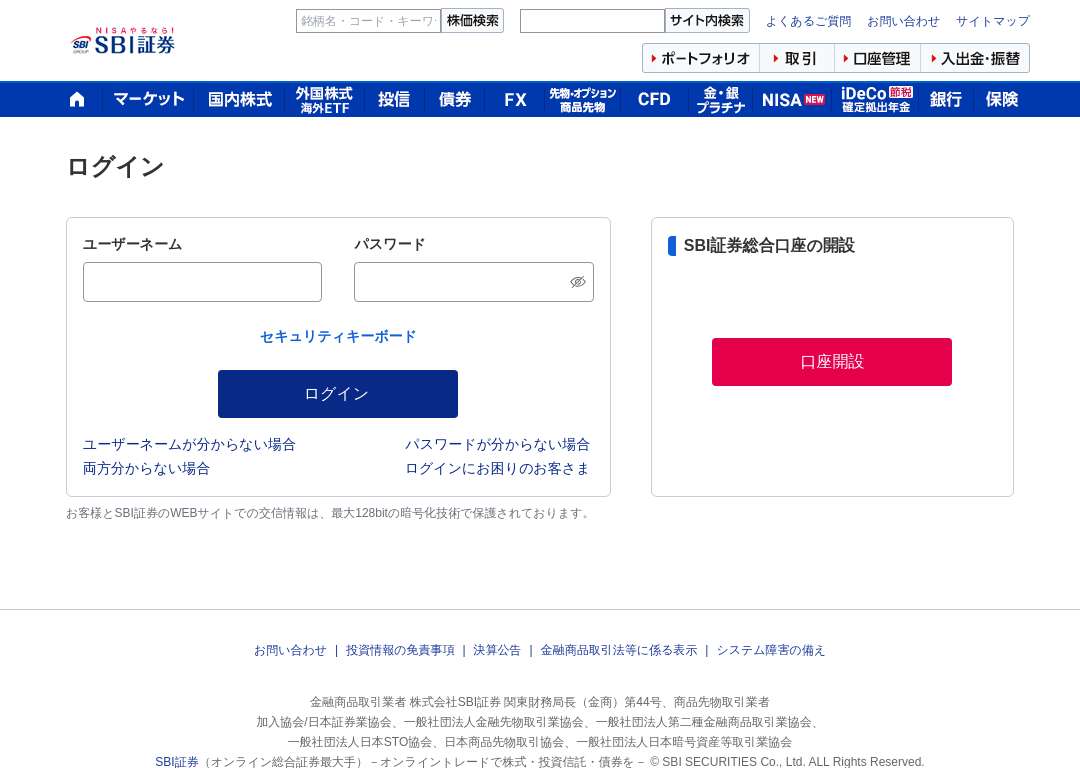
Task: Open システム障害の備え footer link
Action: (x=771, y=650)
